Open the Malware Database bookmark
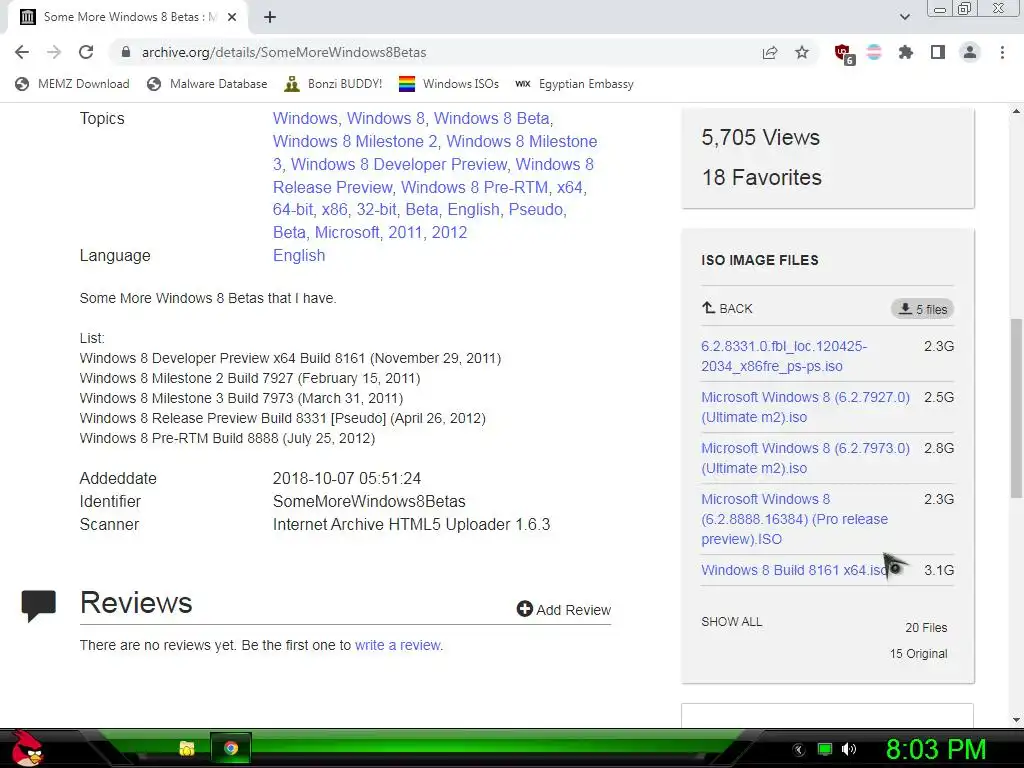The image size is (1024, 768). pos(207,84)
